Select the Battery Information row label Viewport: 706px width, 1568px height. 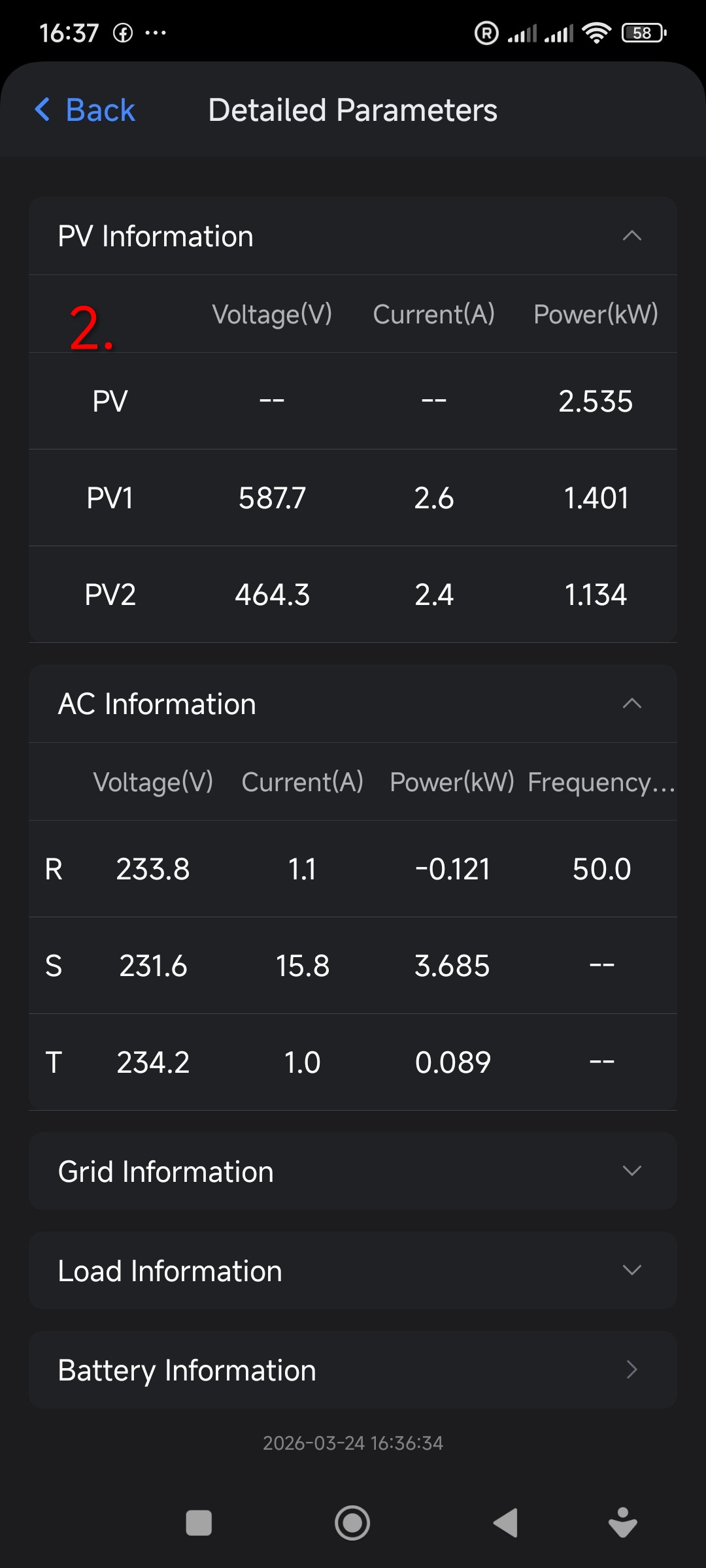187,1370
